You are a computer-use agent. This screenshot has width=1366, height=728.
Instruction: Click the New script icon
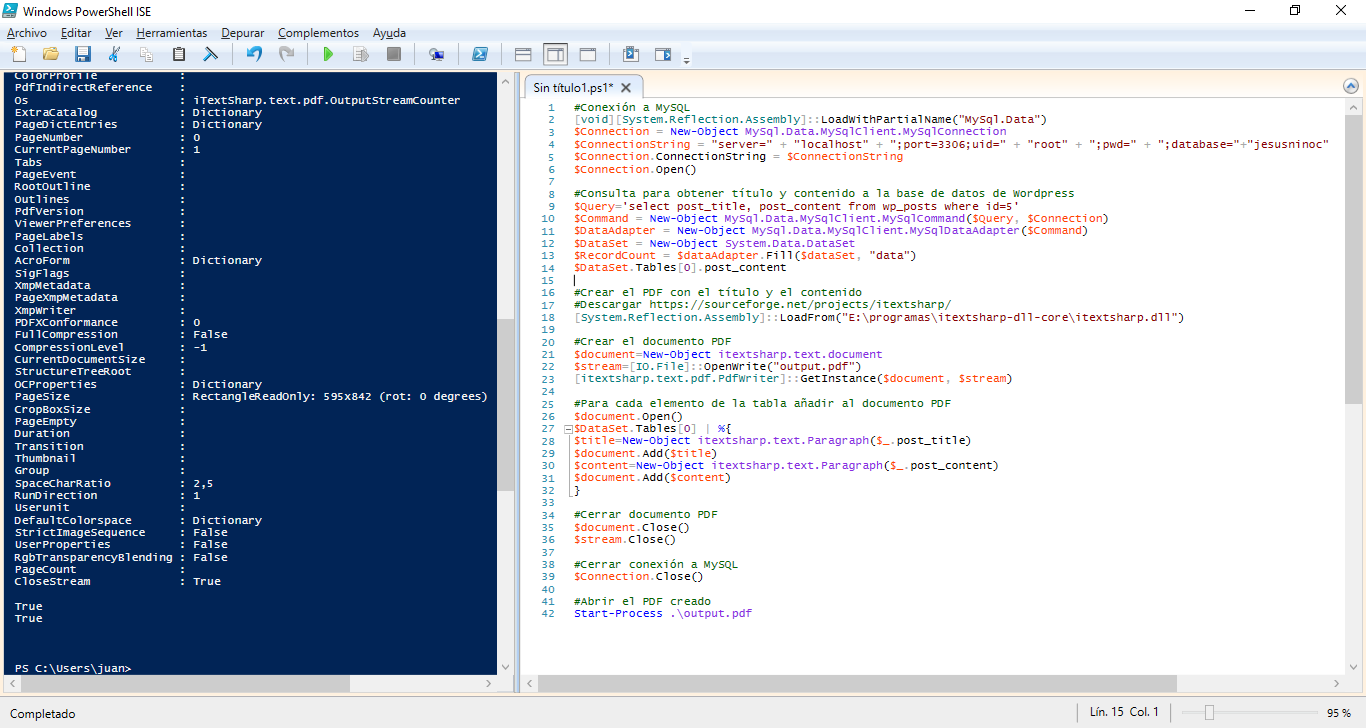click(18, 54)
